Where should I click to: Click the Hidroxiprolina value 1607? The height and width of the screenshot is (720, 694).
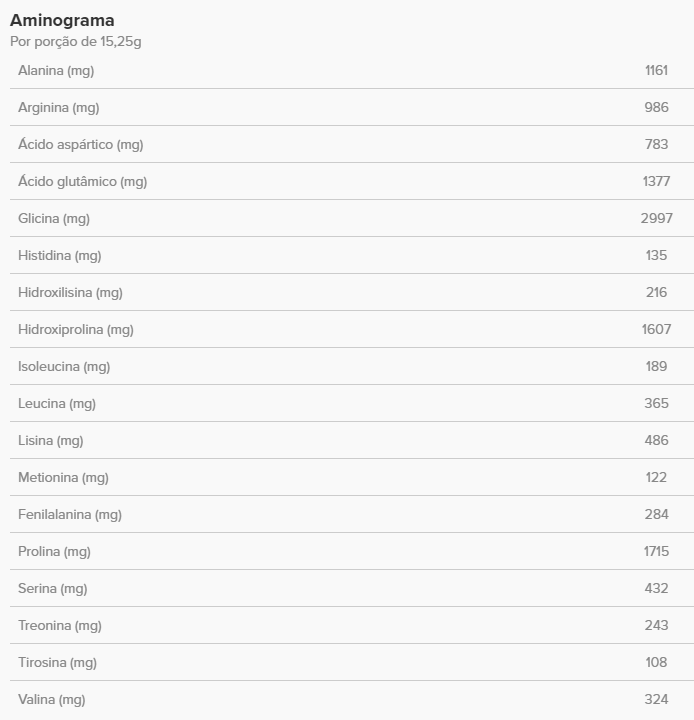pyautogui.click(x=656, y=329)
